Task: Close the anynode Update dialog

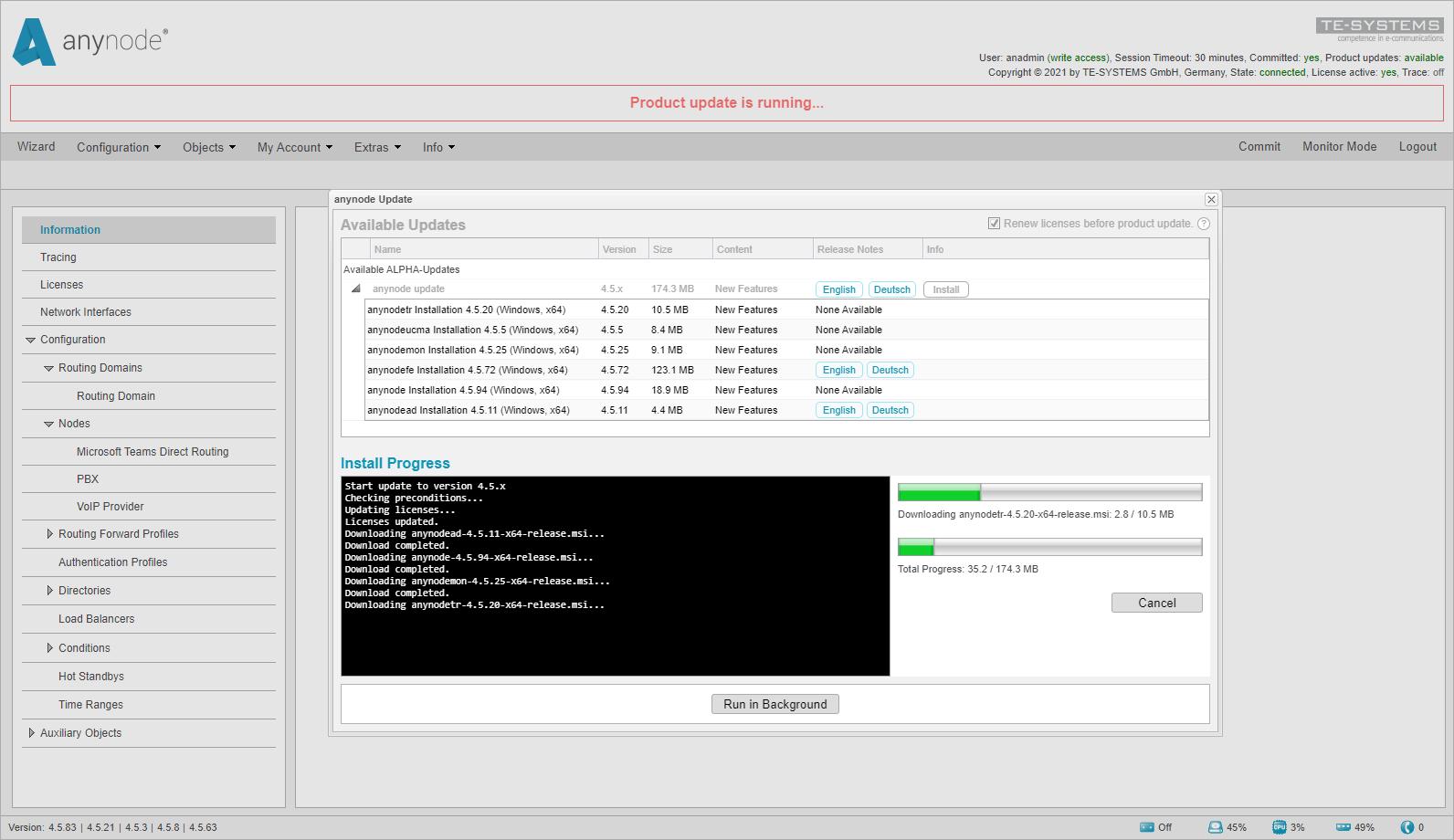Action: [x=1211, y=199]
